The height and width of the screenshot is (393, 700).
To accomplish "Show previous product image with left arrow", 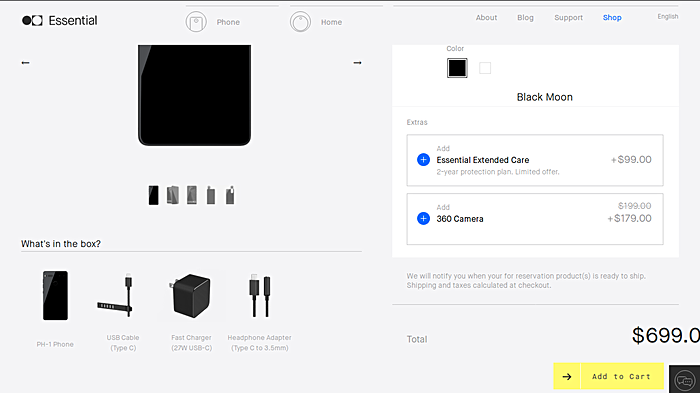I will coord(25,63).
